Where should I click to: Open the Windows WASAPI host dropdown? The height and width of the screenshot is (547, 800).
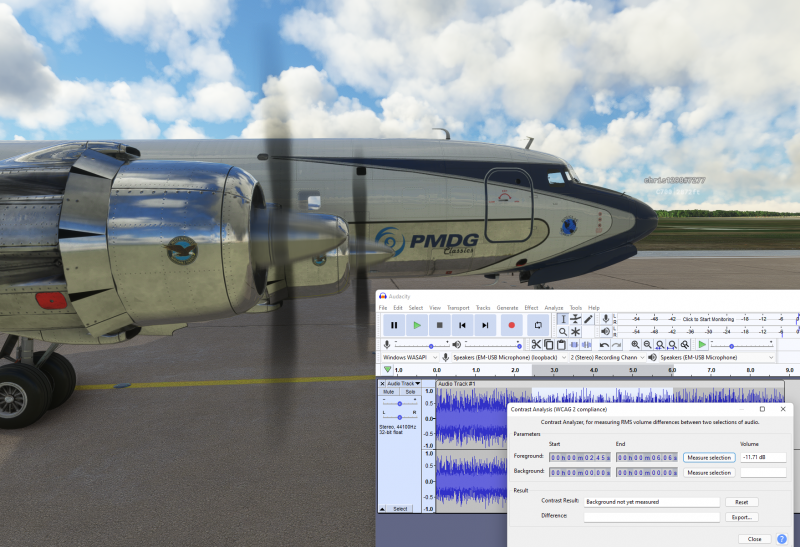click(x=410, y=358)
